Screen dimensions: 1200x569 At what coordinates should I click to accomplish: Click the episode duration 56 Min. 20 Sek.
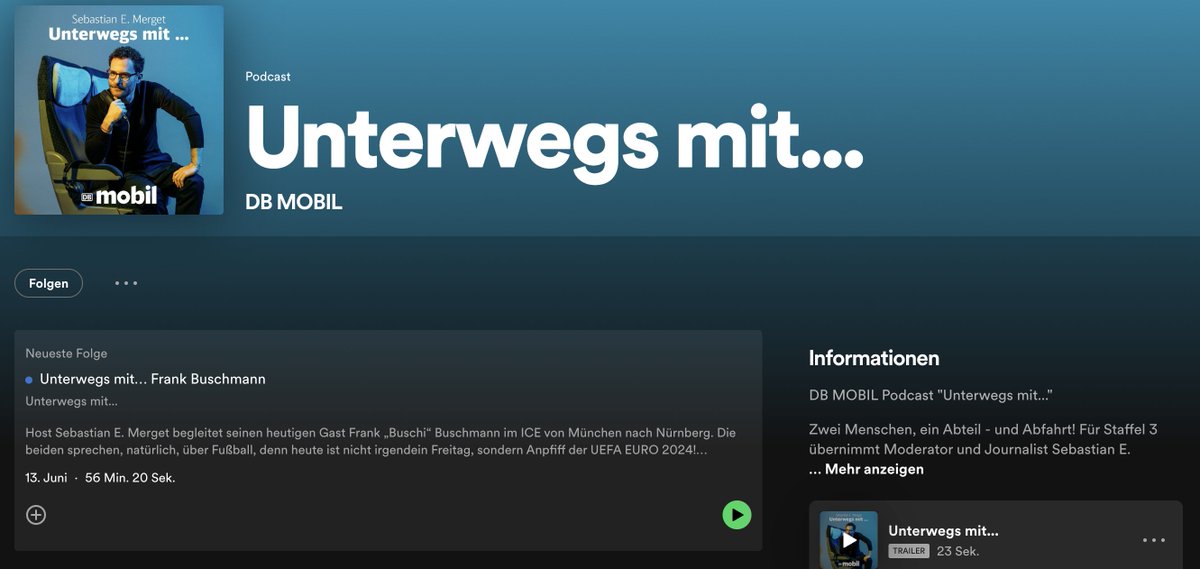(x=130, y=478)
